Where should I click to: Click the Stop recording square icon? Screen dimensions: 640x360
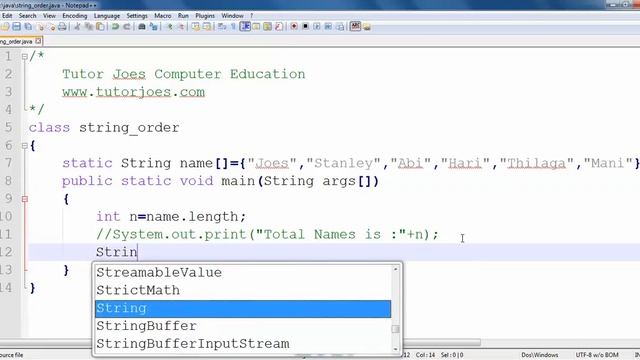click(305, 27)
